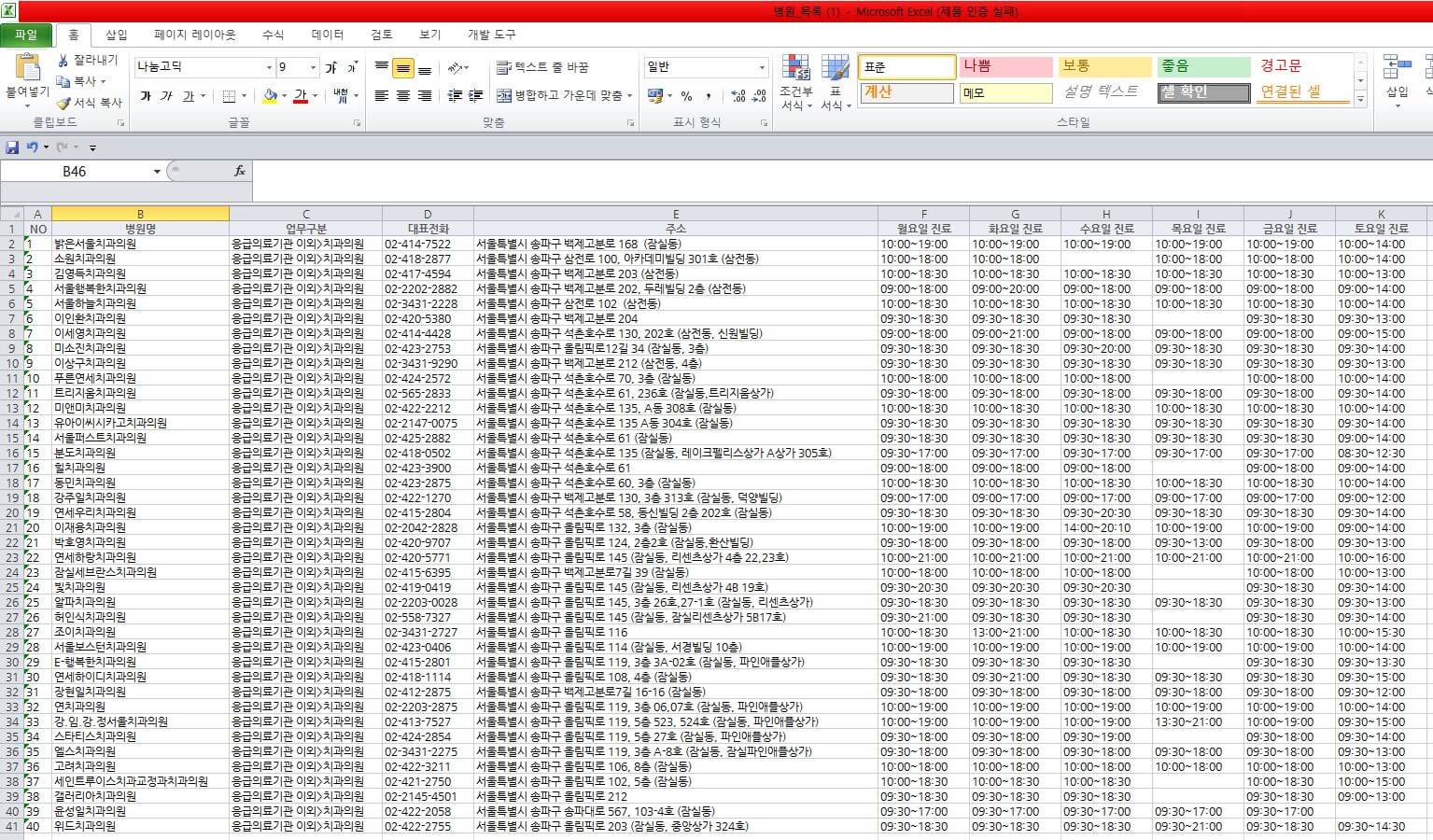
Task: Expand the fill color dropdown arrow
Action: pyautogui.click(x=284, y=95)
